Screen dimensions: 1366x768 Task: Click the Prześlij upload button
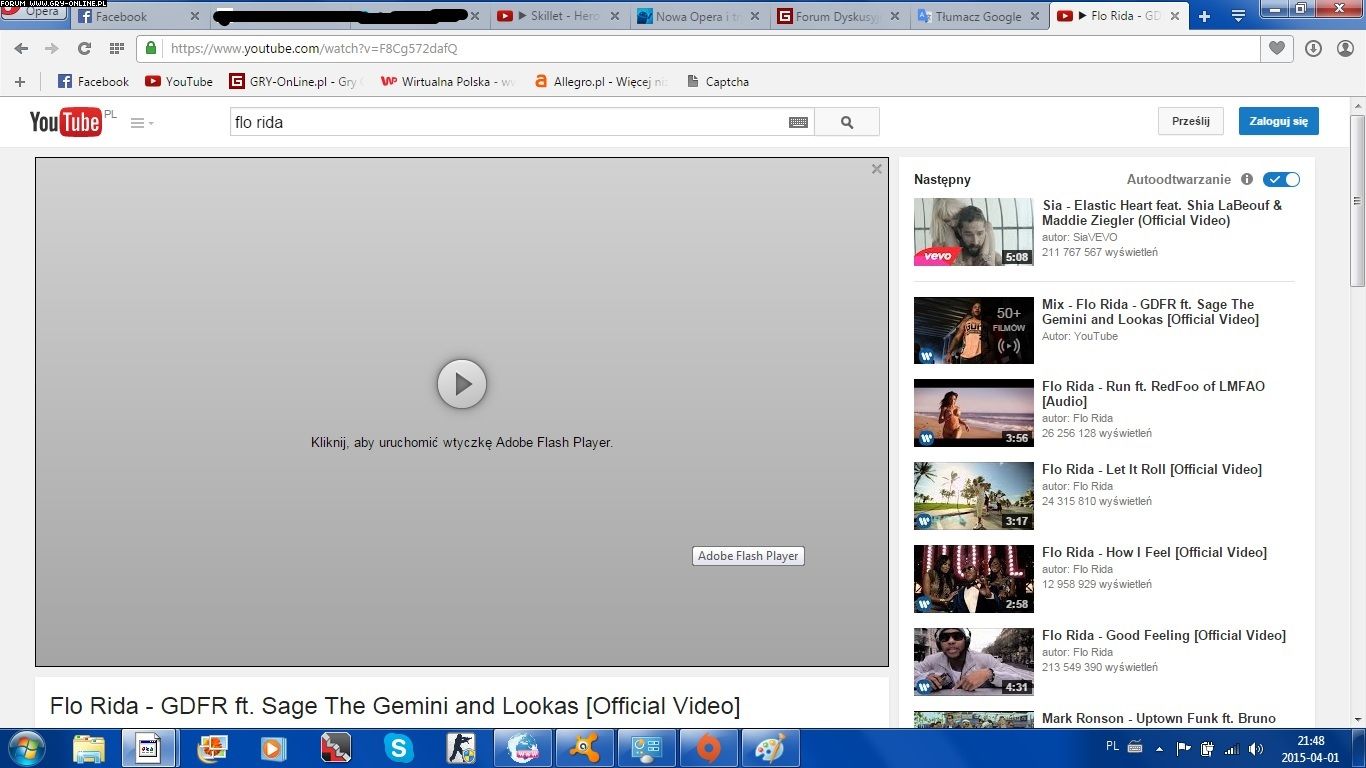click(1191, 121)
